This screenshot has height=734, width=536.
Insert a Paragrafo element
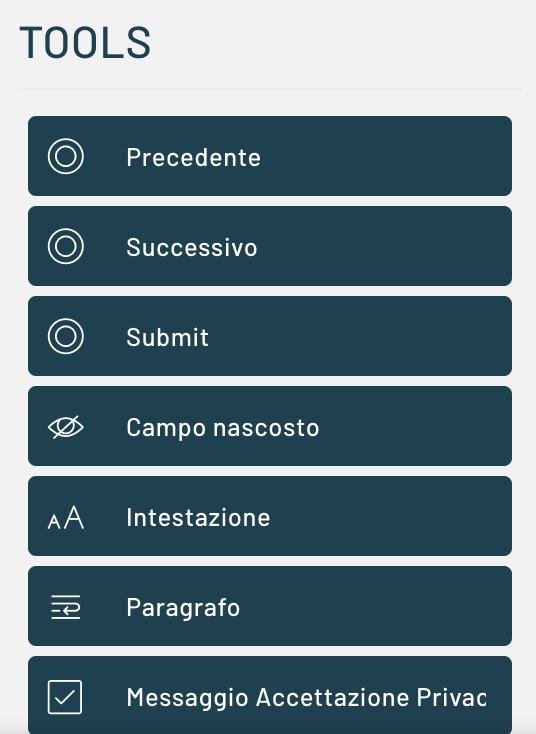coord(270,606)
